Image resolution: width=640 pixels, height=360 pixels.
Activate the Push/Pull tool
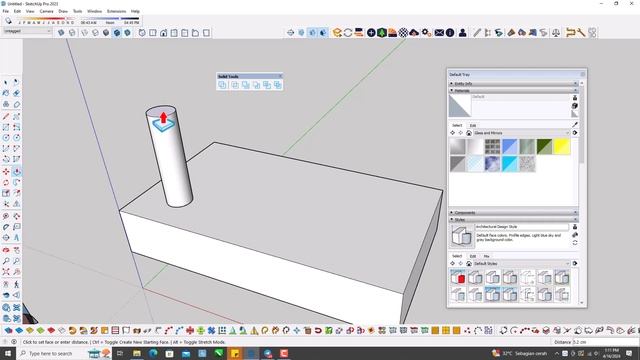coord(16,171)
